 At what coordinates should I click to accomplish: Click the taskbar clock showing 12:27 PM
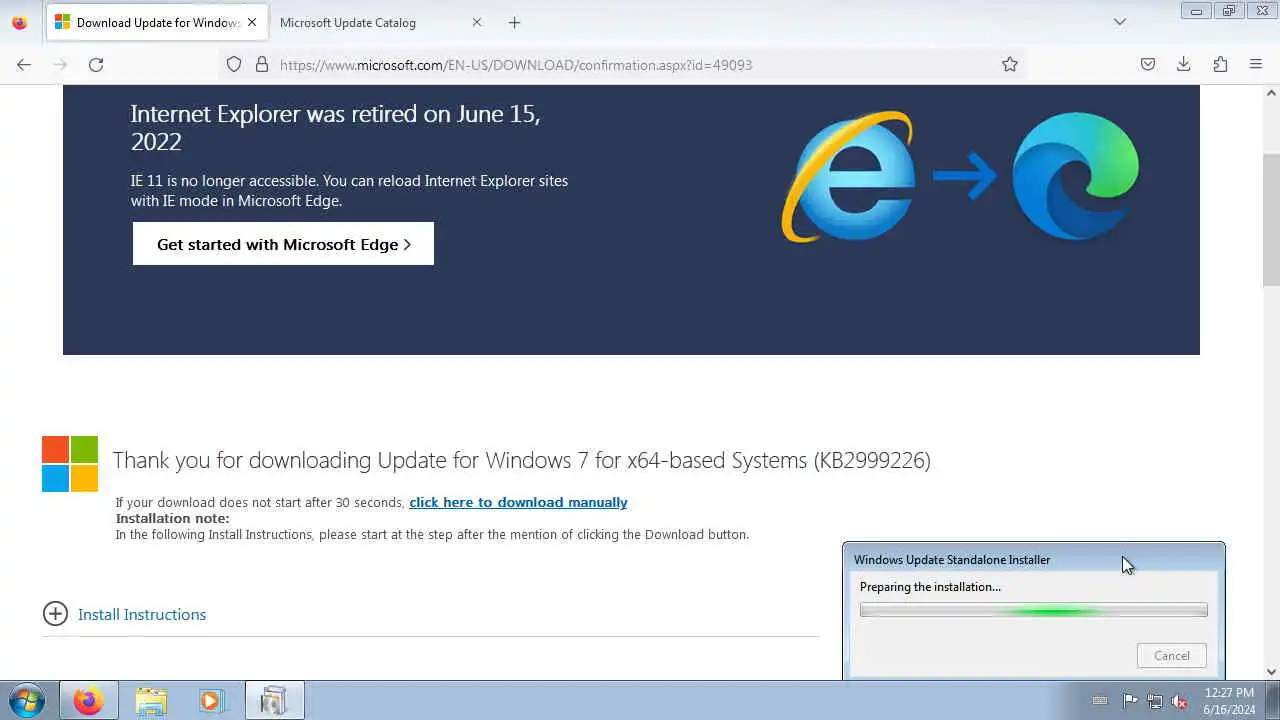(1229, 701)
